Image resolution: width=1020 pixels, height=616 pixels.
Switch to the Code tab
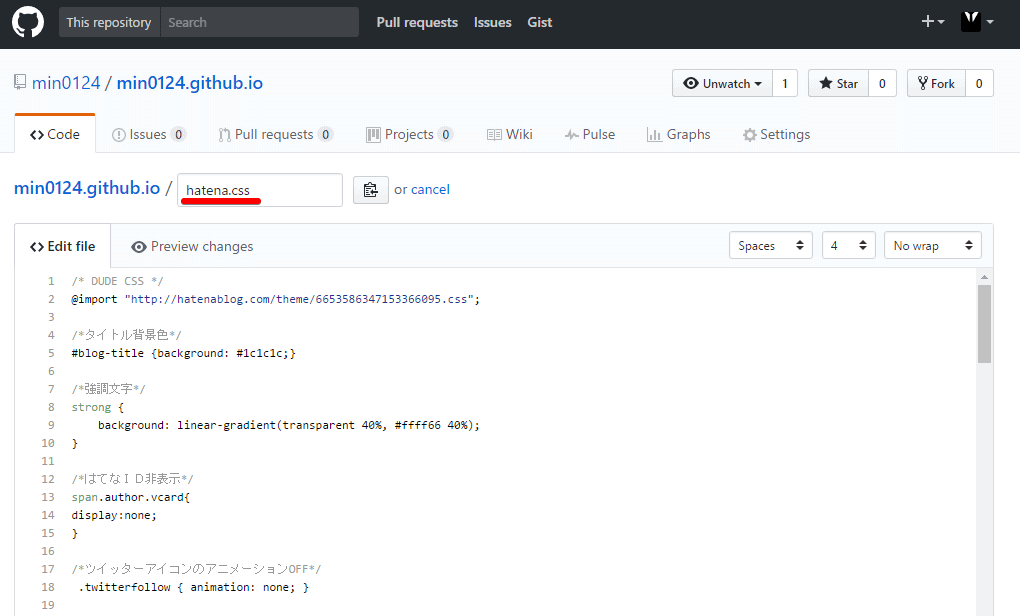[55, 134]
